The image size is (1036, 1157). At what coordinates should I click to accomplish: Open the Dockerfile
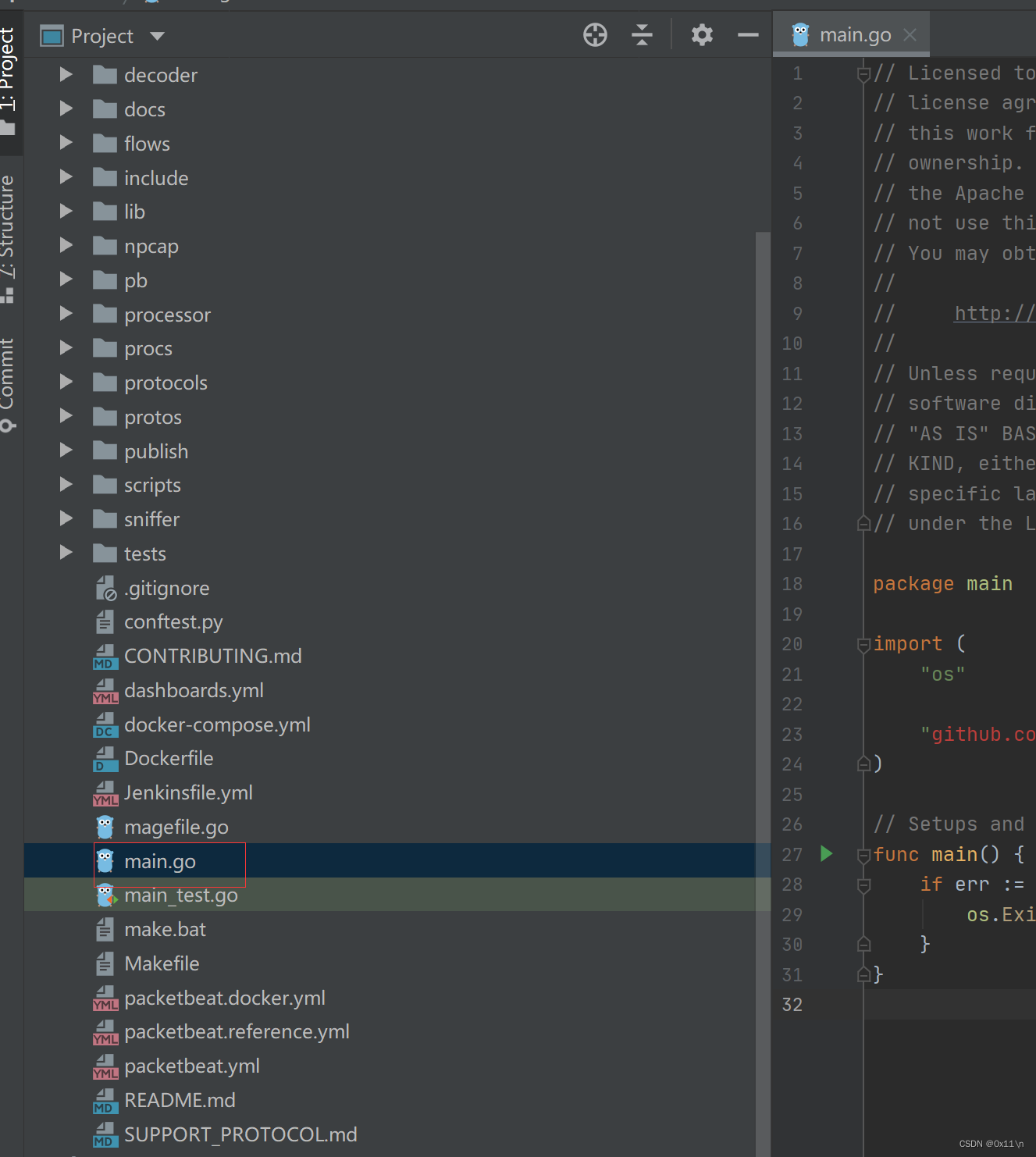[x=169, y=758]
